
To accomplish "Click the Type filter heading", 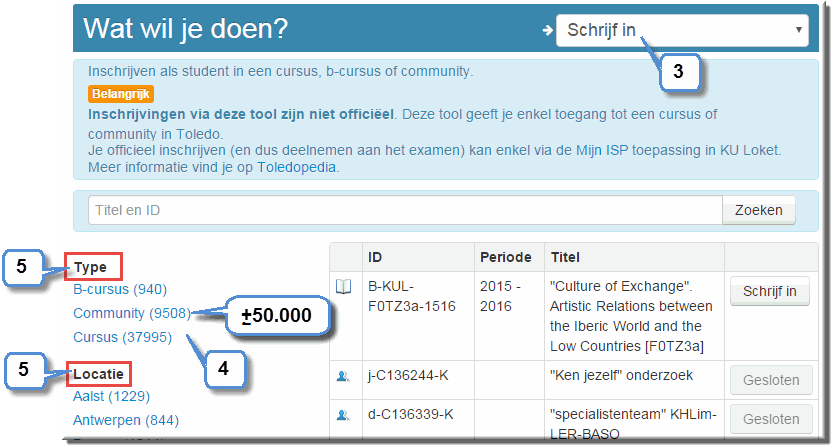I will (x=91, y=267).
